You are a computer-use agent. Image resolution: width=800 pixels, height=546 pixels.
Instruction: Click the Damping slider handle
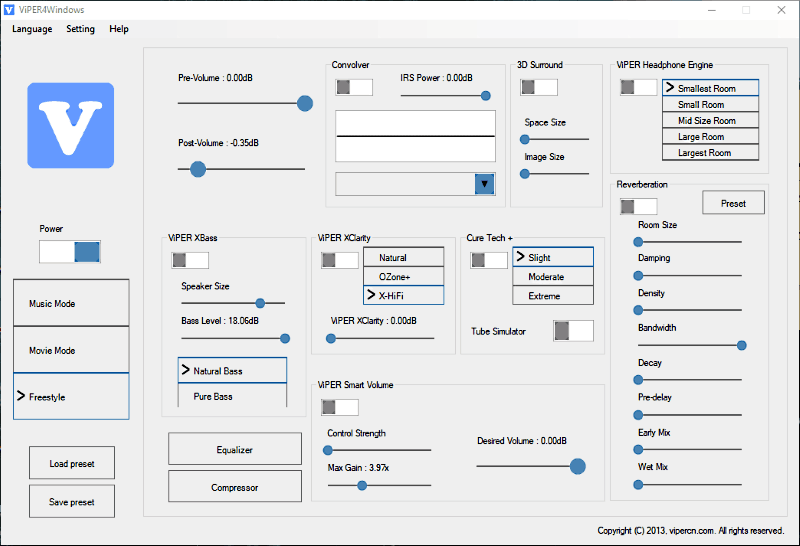coord(638,276)
